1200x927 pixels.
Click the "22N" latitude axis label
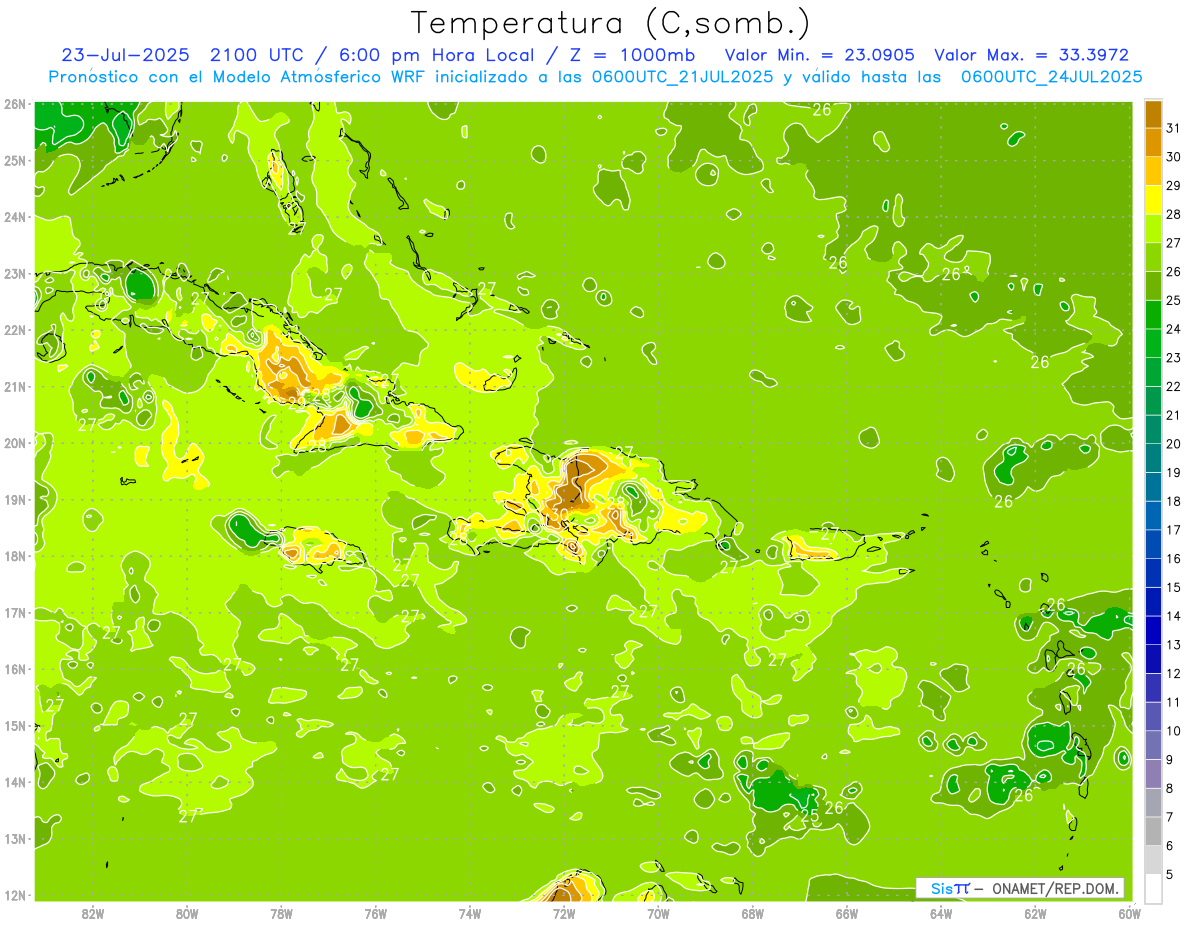[14, 330]
